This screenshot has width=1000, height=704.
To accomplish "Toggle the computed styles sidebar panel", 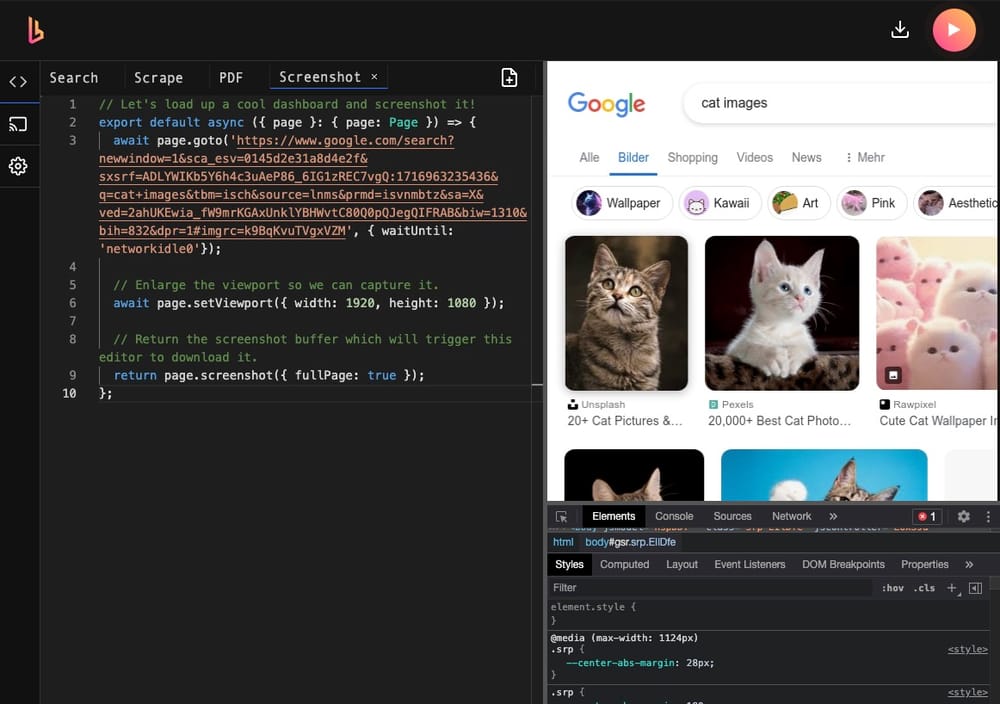I will 624,564.
